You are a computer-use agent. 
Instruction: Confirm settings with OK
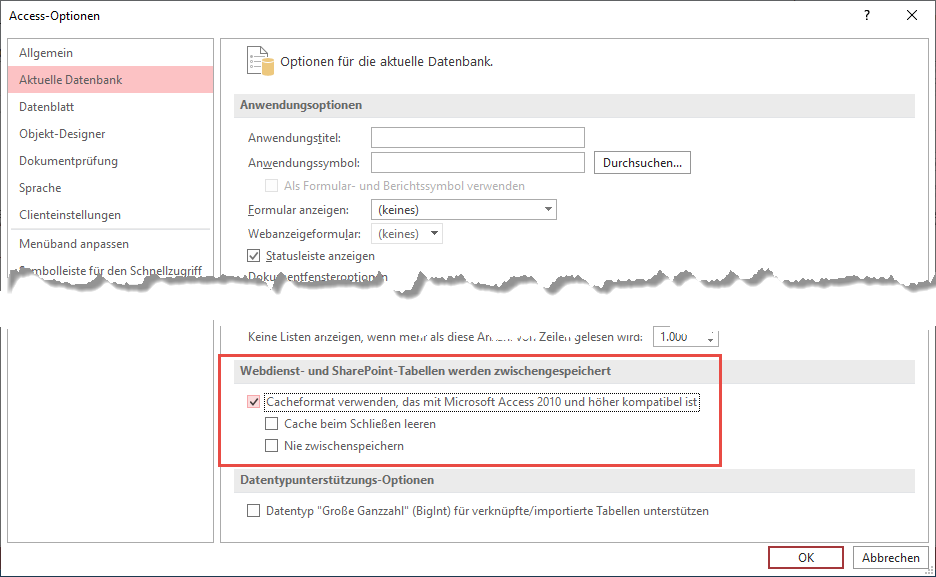pyautogui.click(x=805, y=557)
